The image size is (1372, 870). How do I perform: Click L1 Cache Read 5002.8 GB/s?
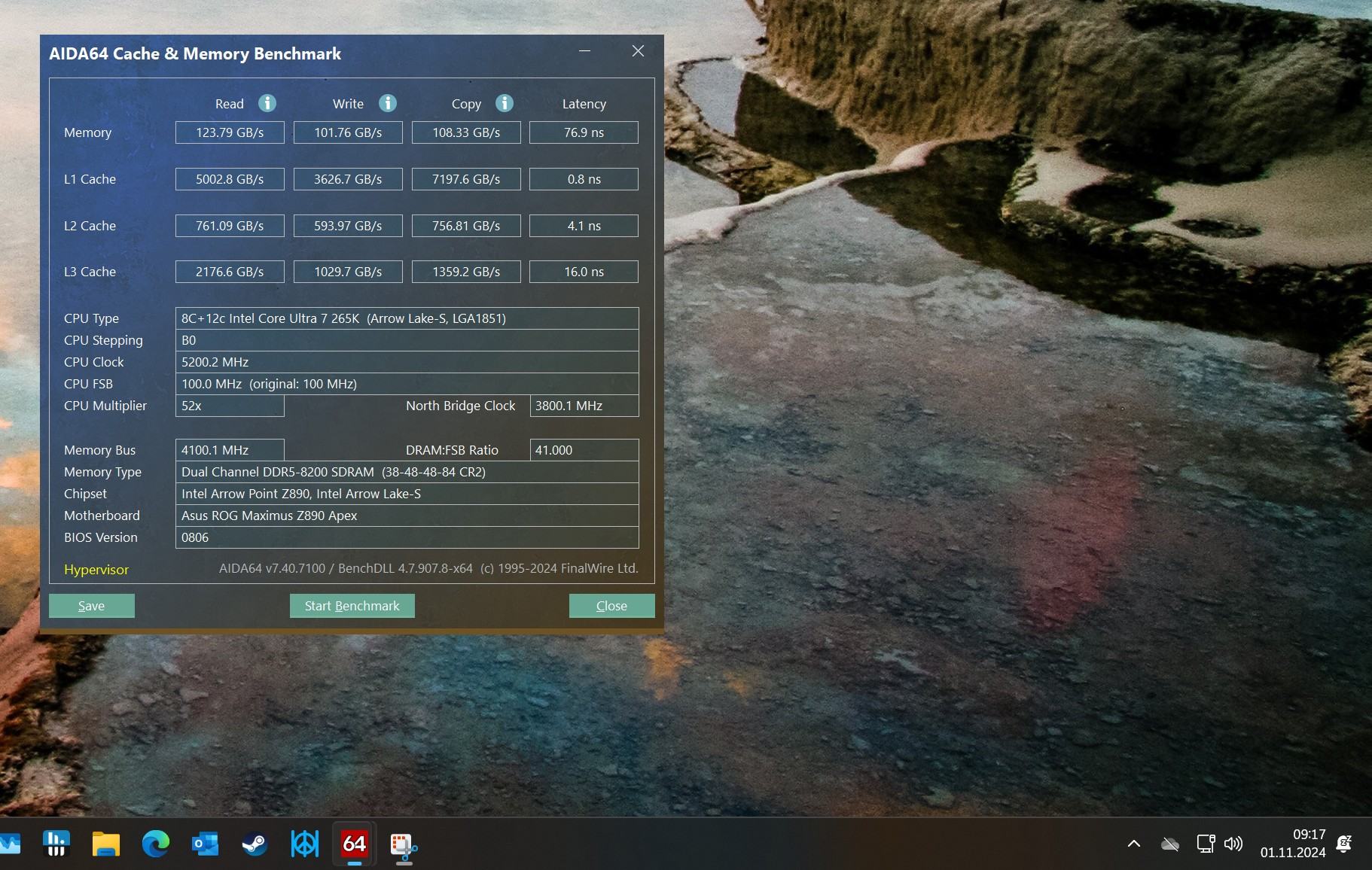click(x=230, y=179)
